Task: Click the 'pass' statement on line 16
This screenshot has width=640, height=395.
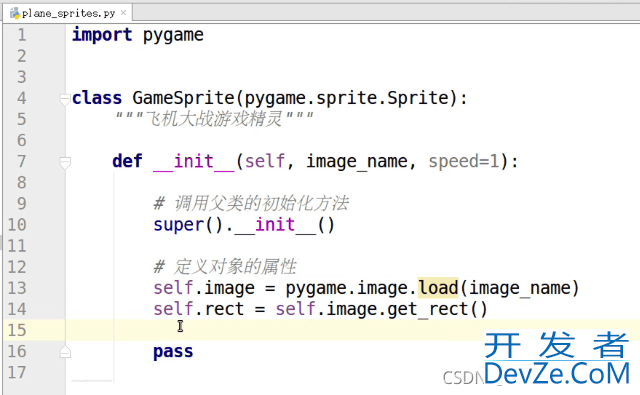Action: [173, 352]
